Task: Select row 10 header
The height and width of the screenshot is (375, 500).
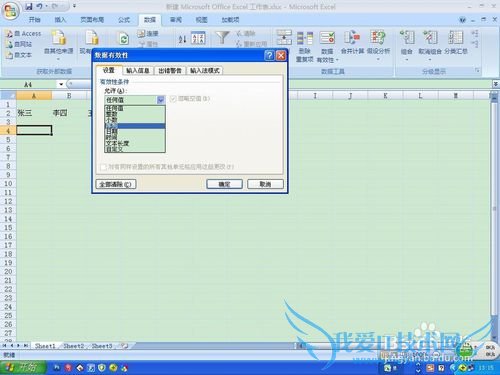Action: [8, 184]
